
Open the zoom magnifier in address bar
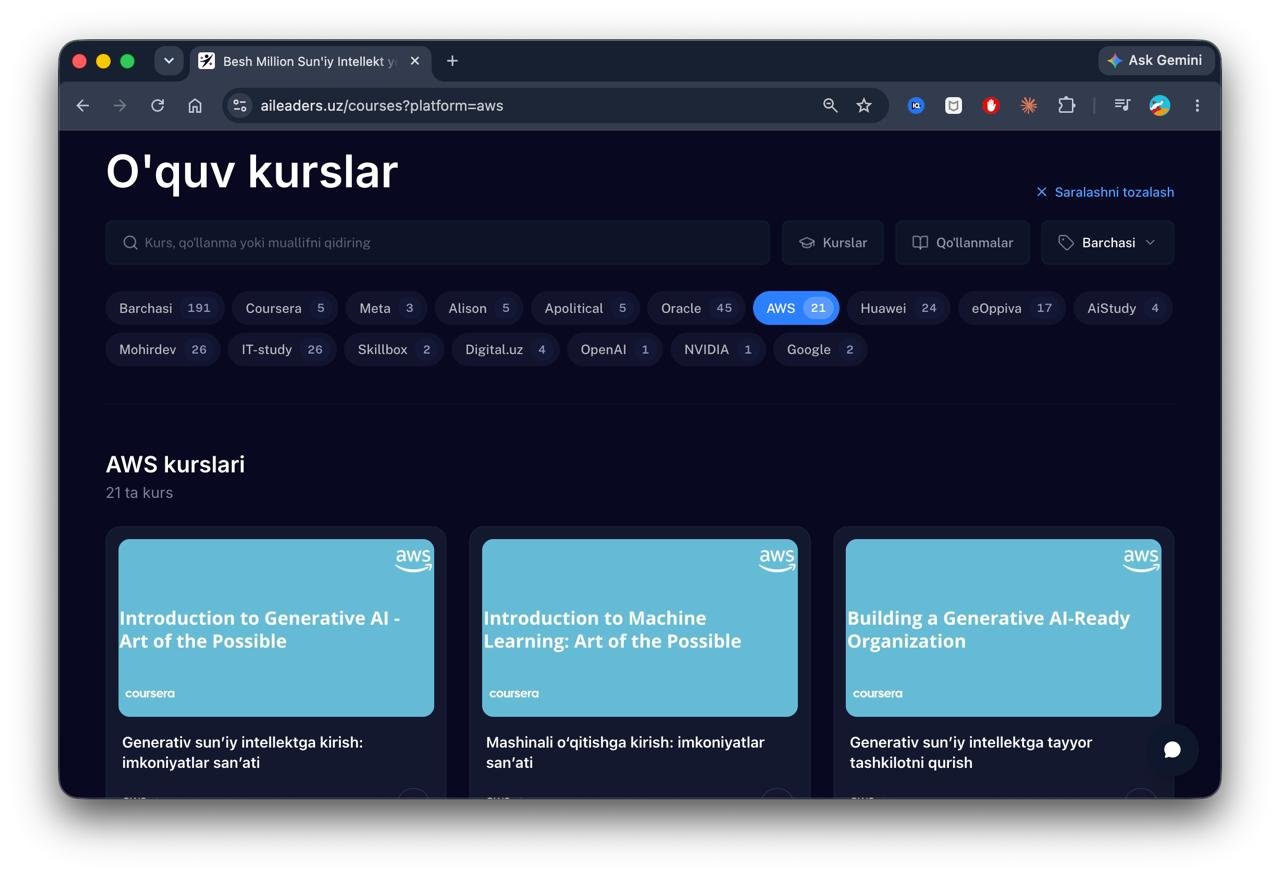click(830, 105)
